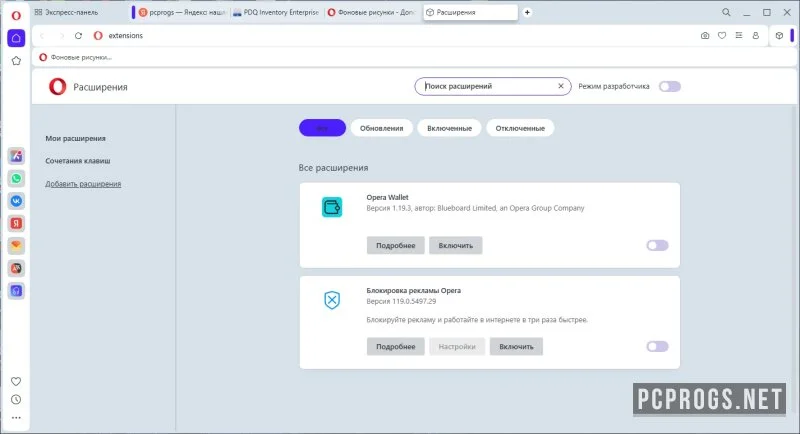800x434 pixels.
Task: Open the Opera menu logo
Action: 16,15
